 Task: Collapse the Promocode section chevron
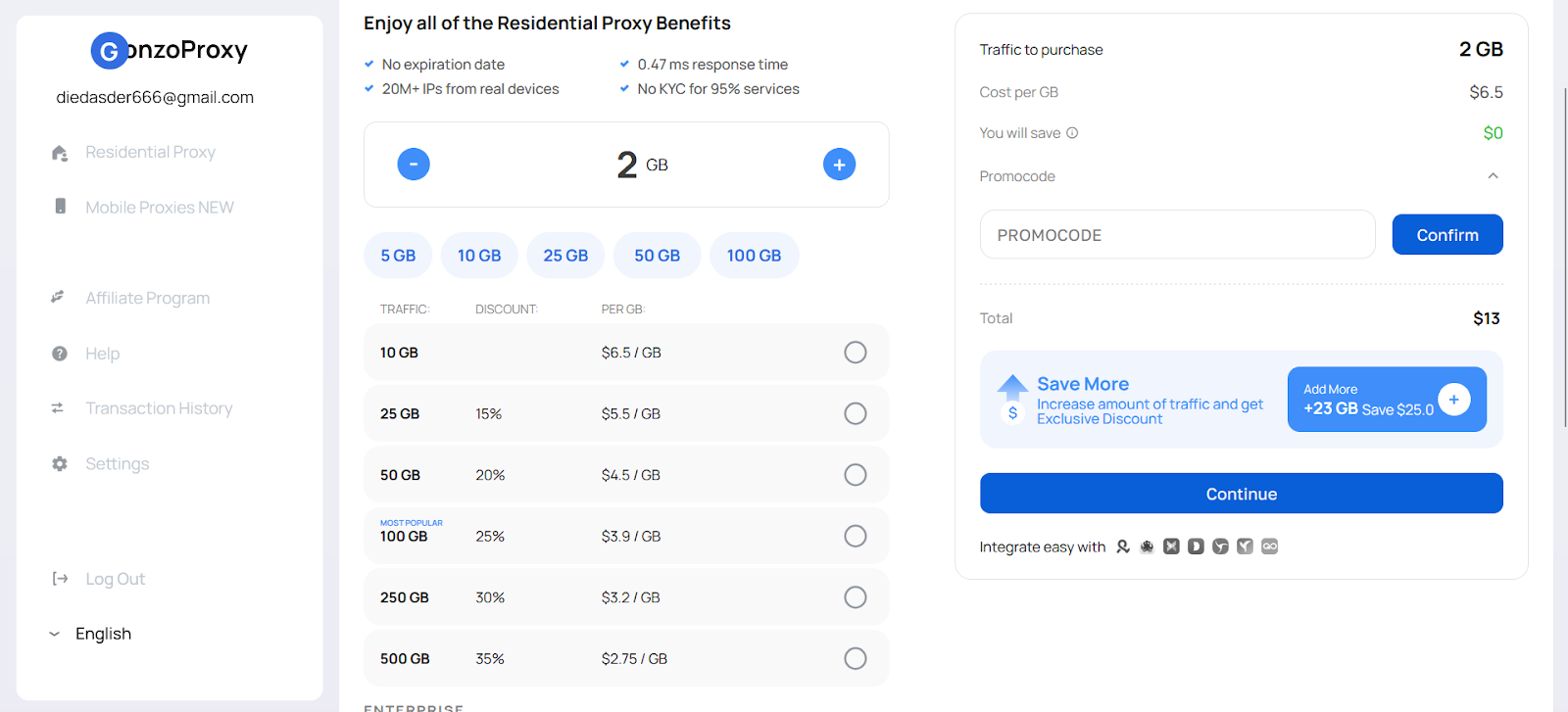1493,176
